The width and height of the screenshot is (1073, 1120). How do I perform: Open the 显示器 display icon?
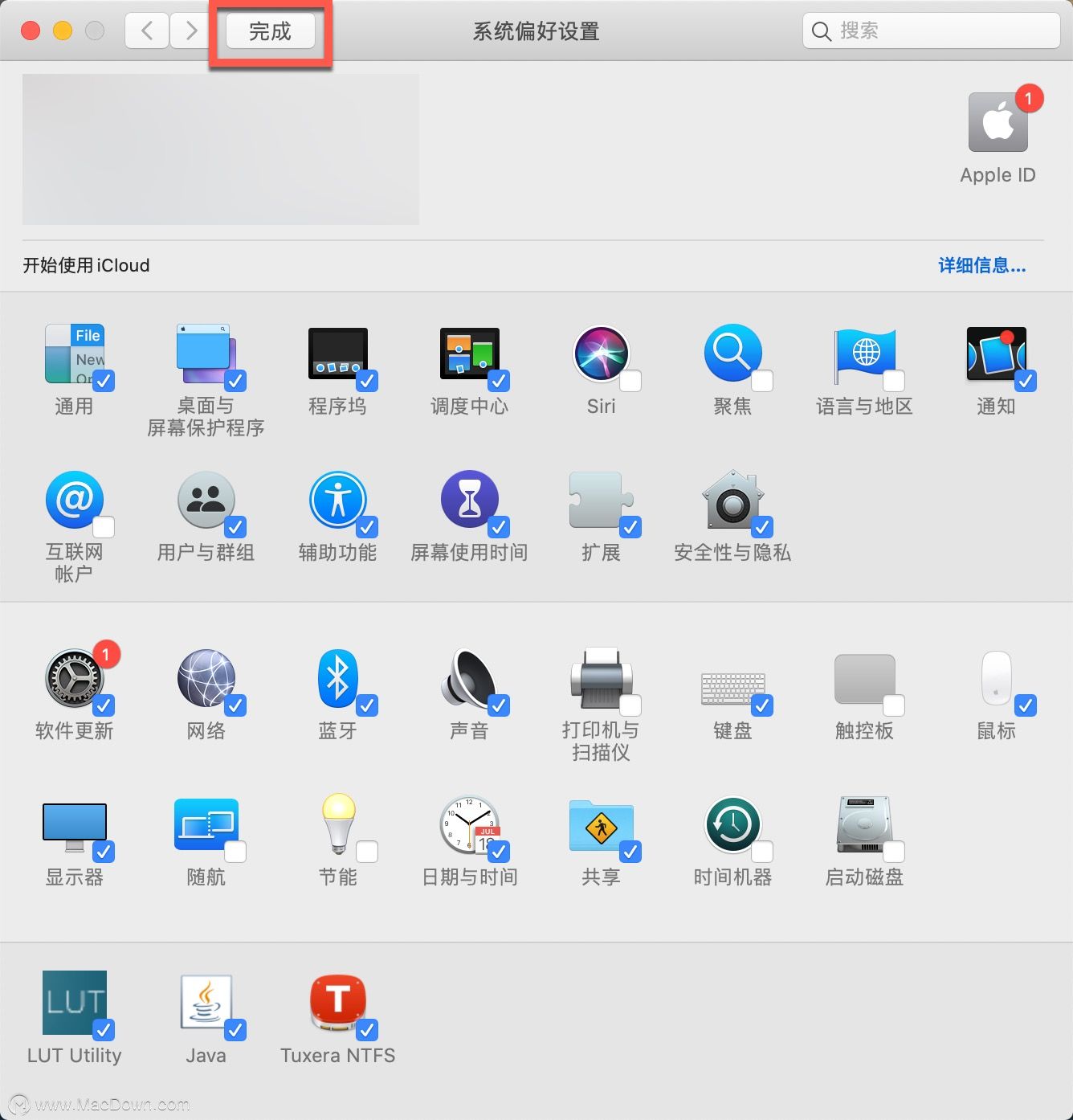coord(74,828)
